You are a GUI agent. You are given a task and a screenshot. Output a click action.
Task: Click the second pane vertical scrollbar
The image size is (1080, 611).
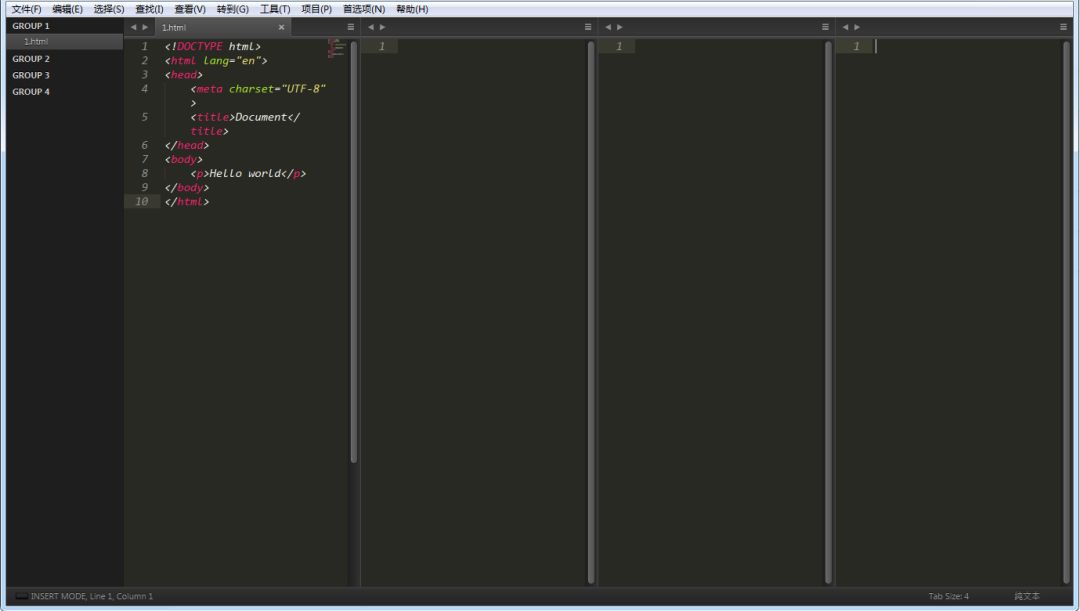(x=591, y=312)
